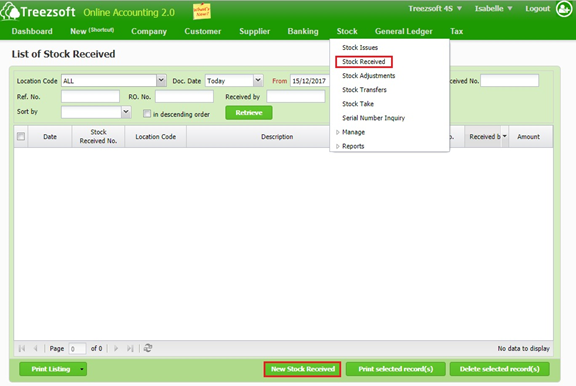The height and width of the screenshot is (386, 576).
Task: Go to previous page of the list
Action: point(36,348)
